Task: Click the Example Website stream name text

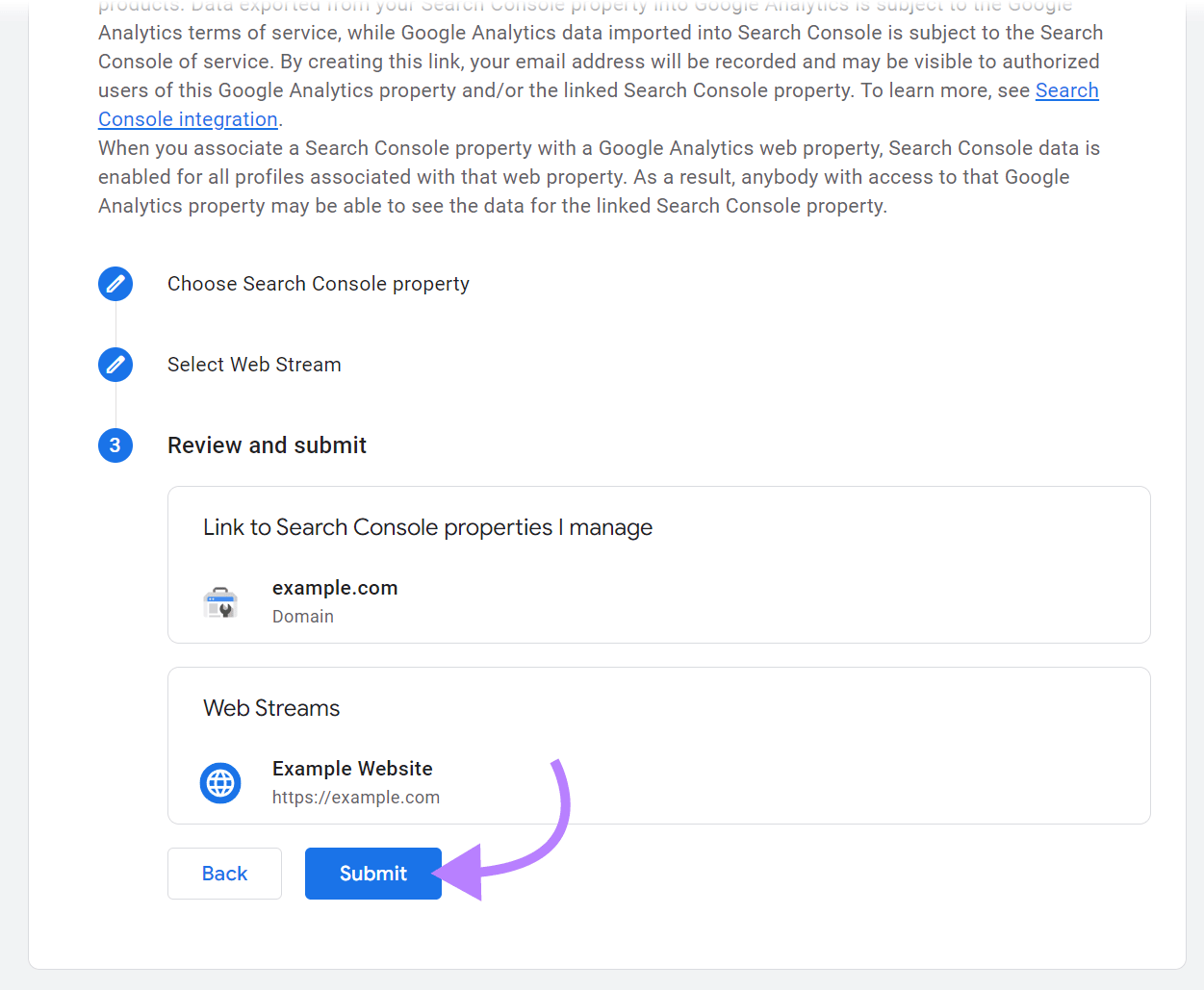Action: click(x=352, y=768)
